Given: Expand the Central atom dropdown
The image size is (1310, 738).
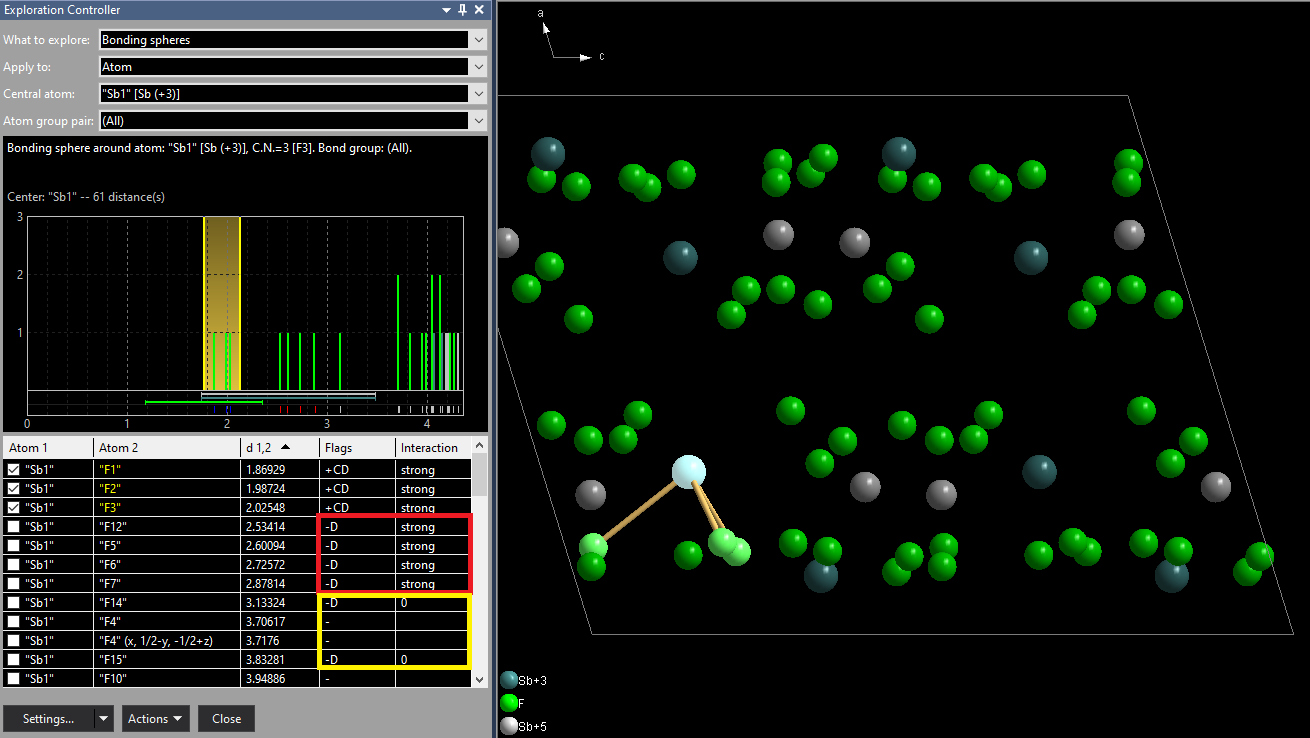Looking at the screenshot, I should point(478,94).
